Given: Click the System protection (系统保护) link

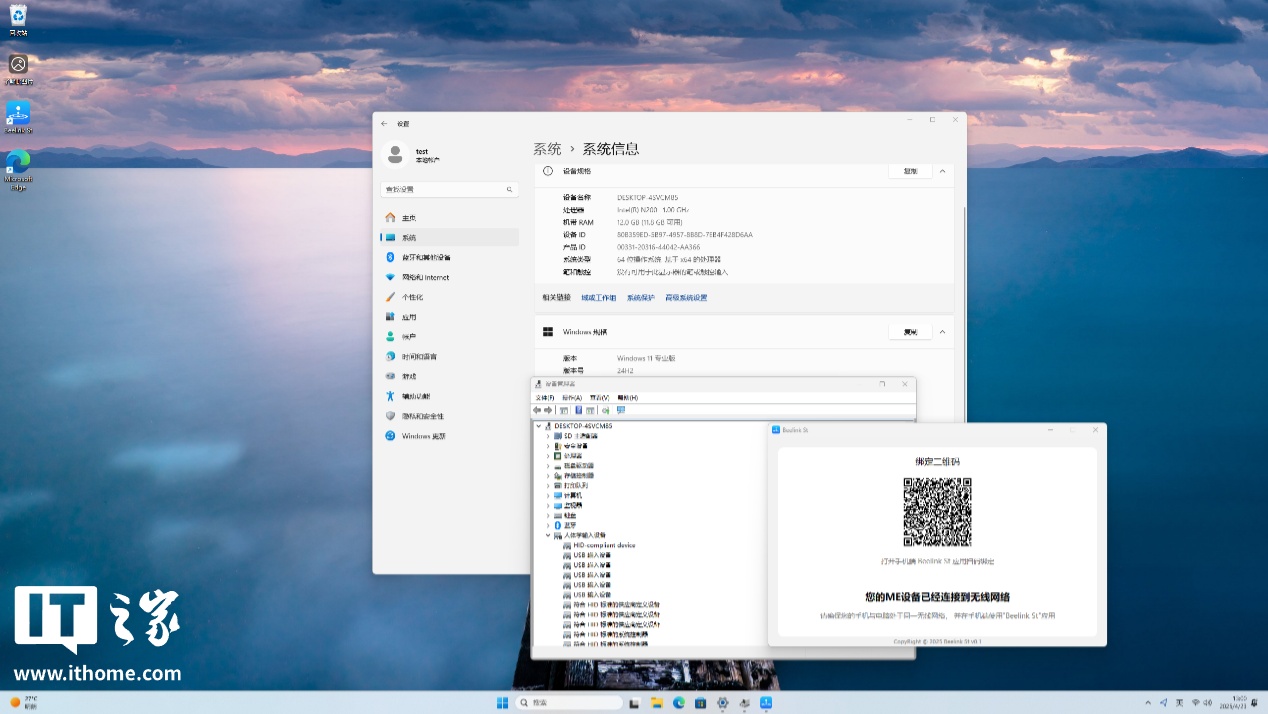Looking at the screenshot, I should pyautogui.click(x=641, y=298).
